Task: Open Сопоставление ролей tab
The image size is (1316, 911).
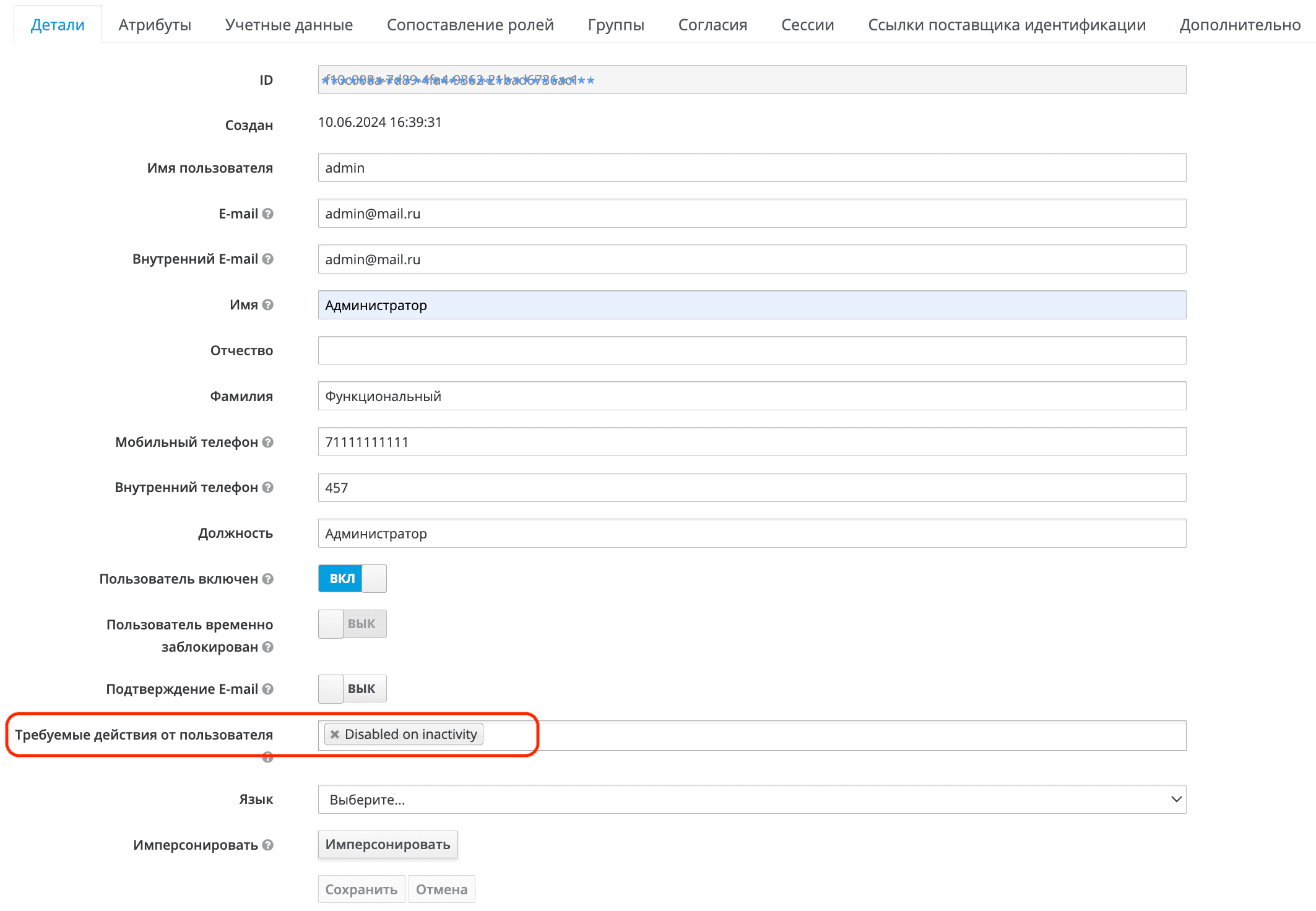Action: (x=470, y=25)
